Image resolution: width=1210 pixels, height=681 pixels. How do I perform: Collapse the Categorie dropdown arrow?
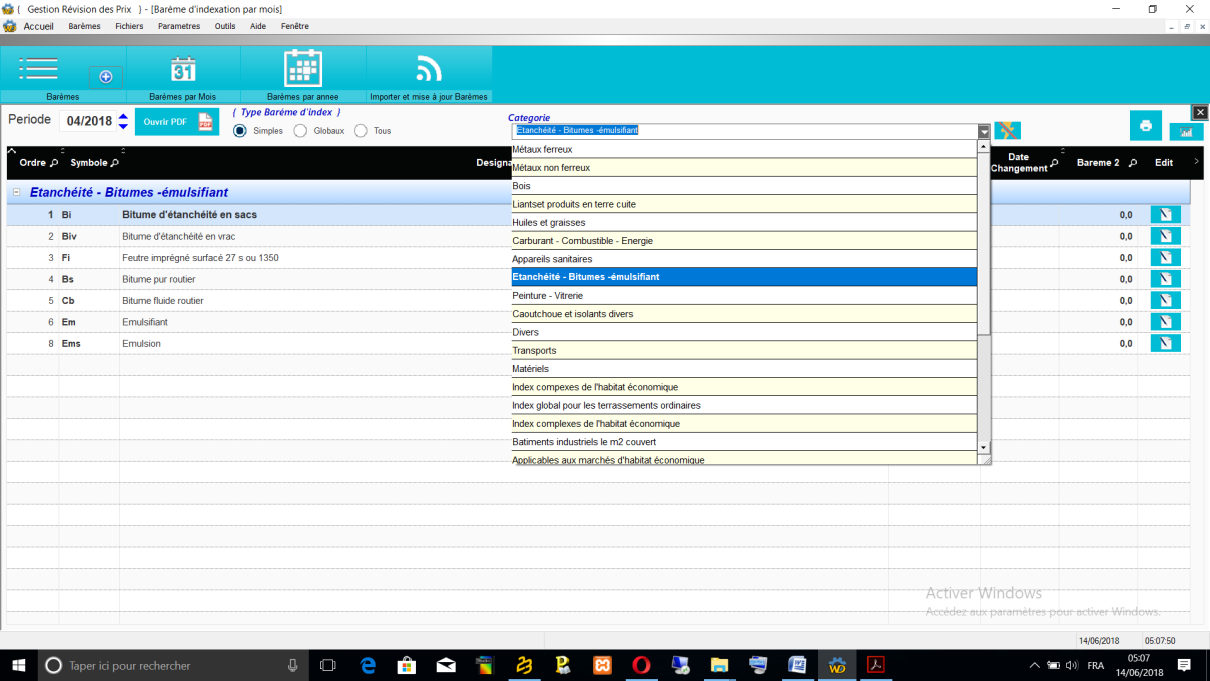984,131
